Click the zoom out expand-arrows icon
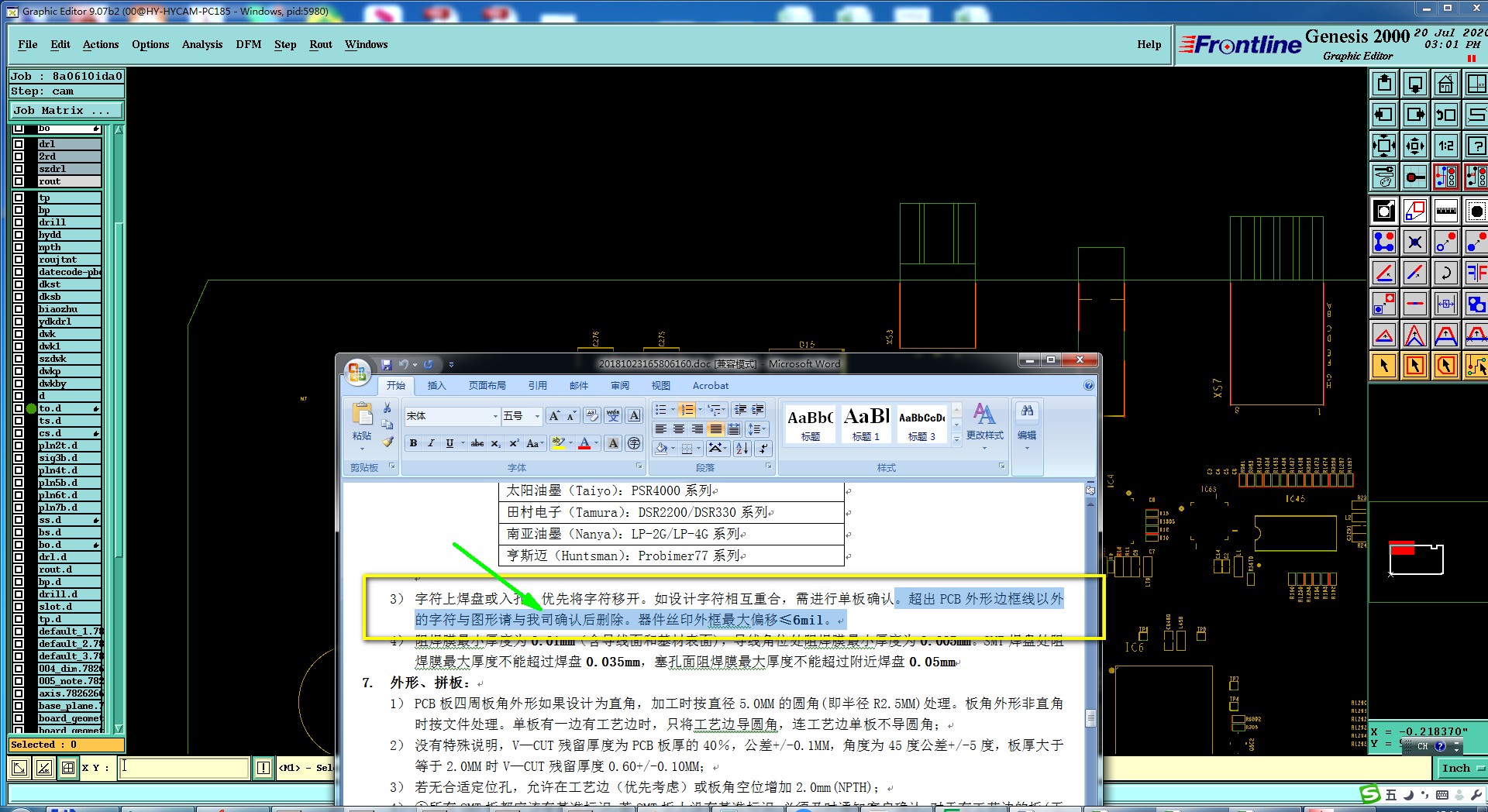Image resolution: width=1488 pixels, height=812 pixels. click(1384, 146)
